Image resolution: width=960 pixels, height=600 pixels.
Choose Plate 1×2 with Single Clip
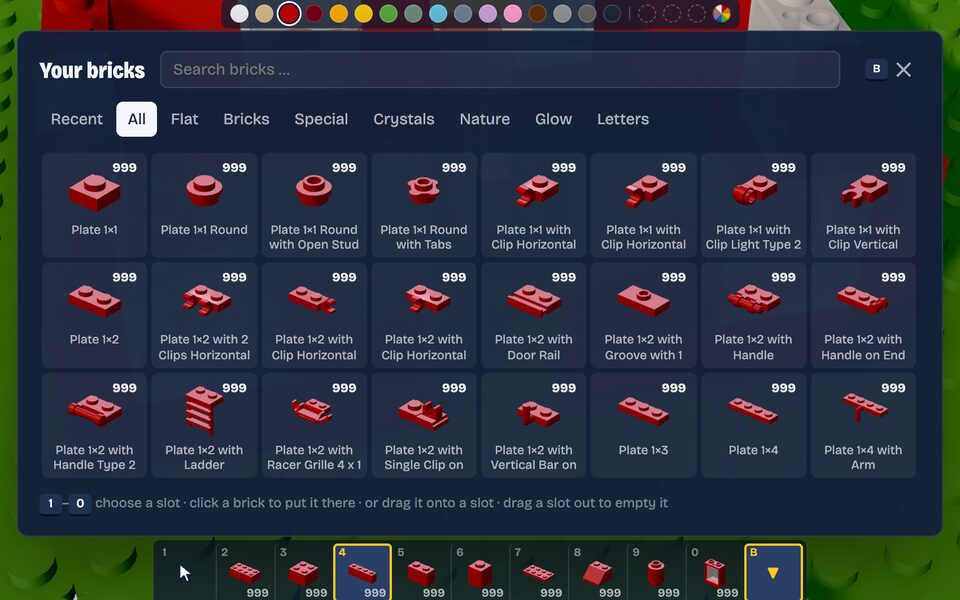coord(424,426)
